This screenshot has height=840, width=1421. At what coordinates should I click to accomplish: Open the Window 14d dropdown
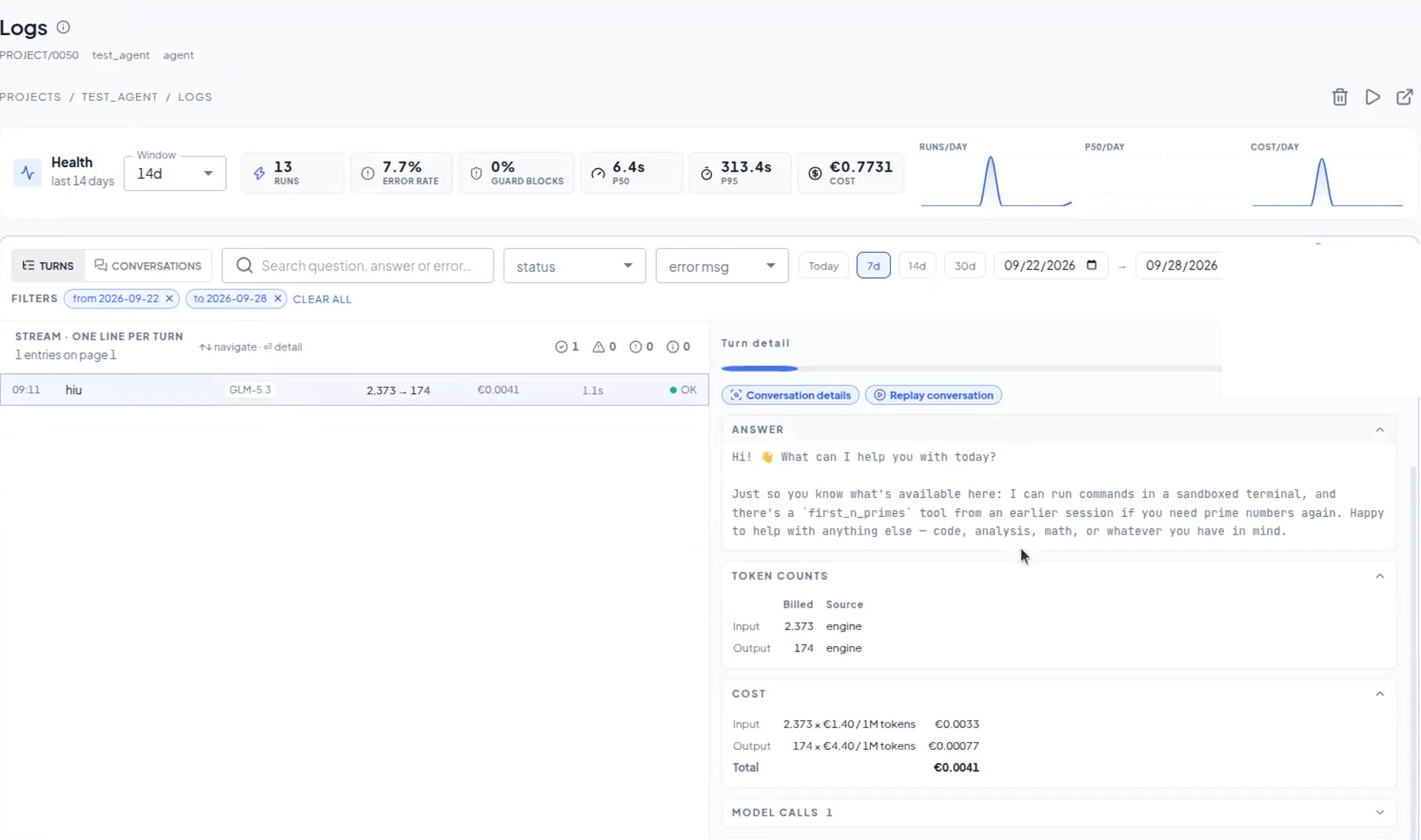175,173
